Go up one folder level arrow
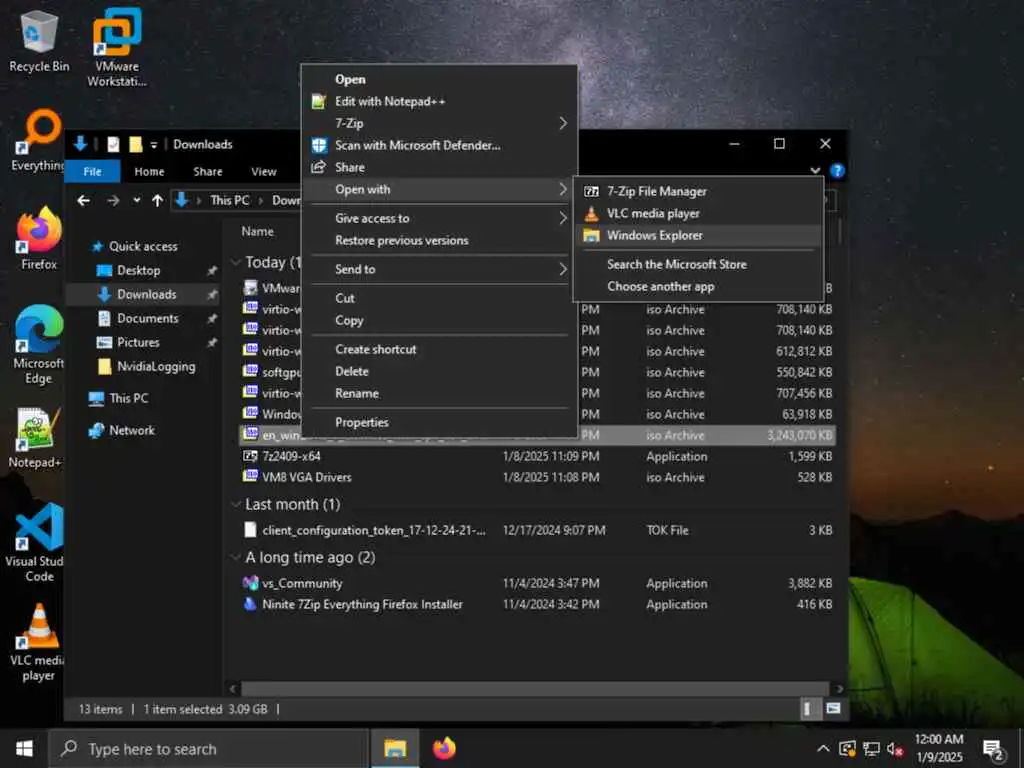Screen dimensions: 1024x768 (x=157, y=200)
